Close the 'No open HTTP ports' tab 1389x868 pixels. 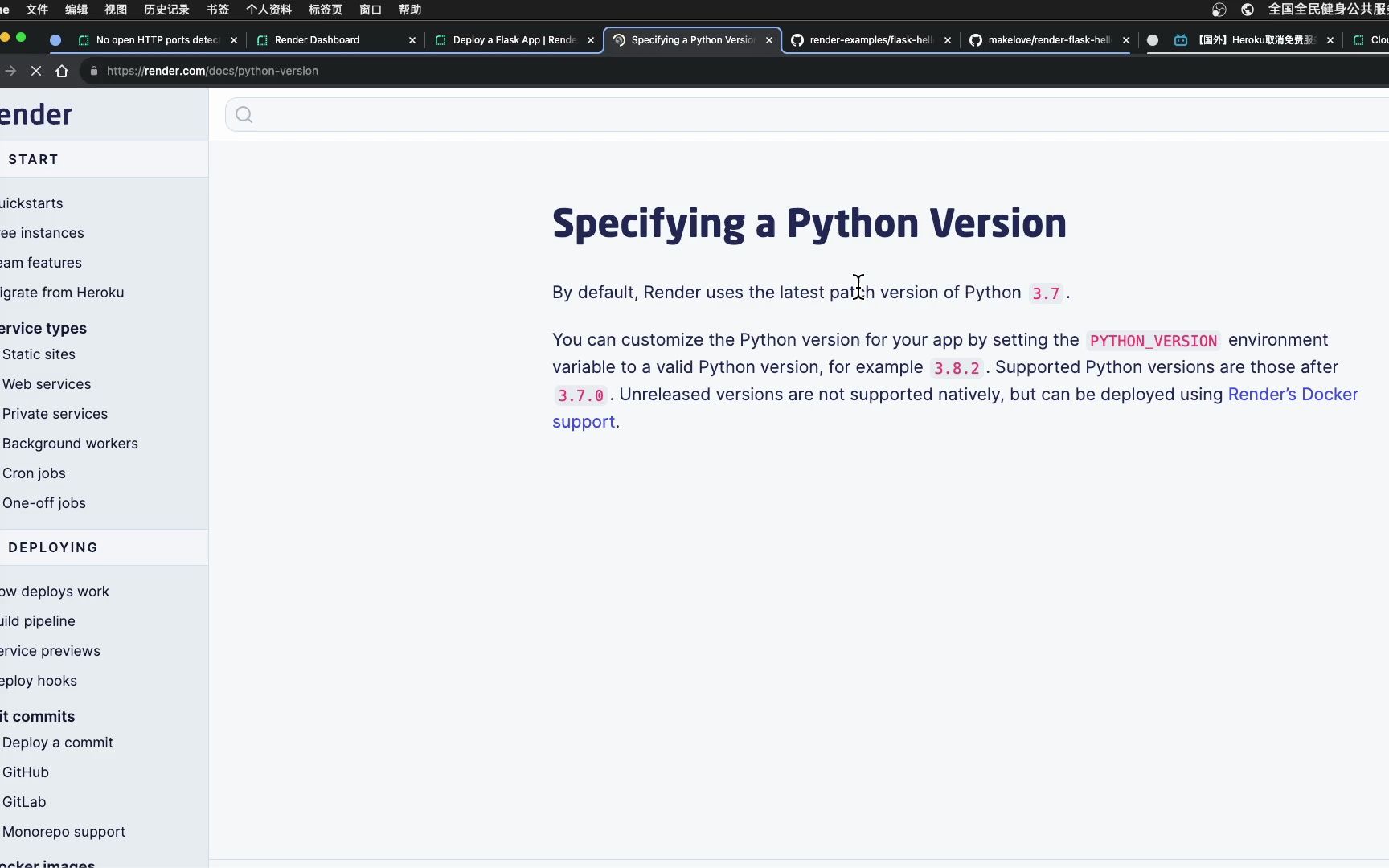pyautogui.click(x=234, y=40)
